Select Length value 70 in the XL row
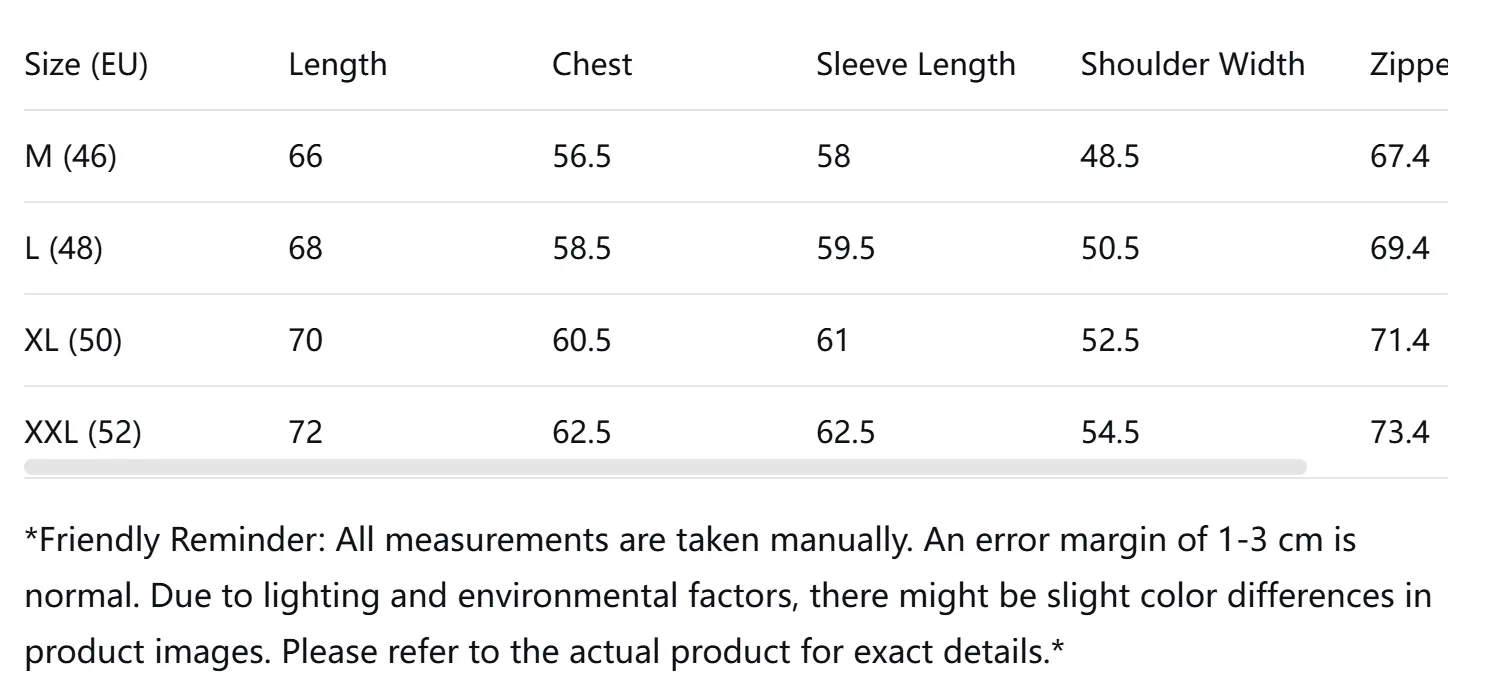 point(305,341)
